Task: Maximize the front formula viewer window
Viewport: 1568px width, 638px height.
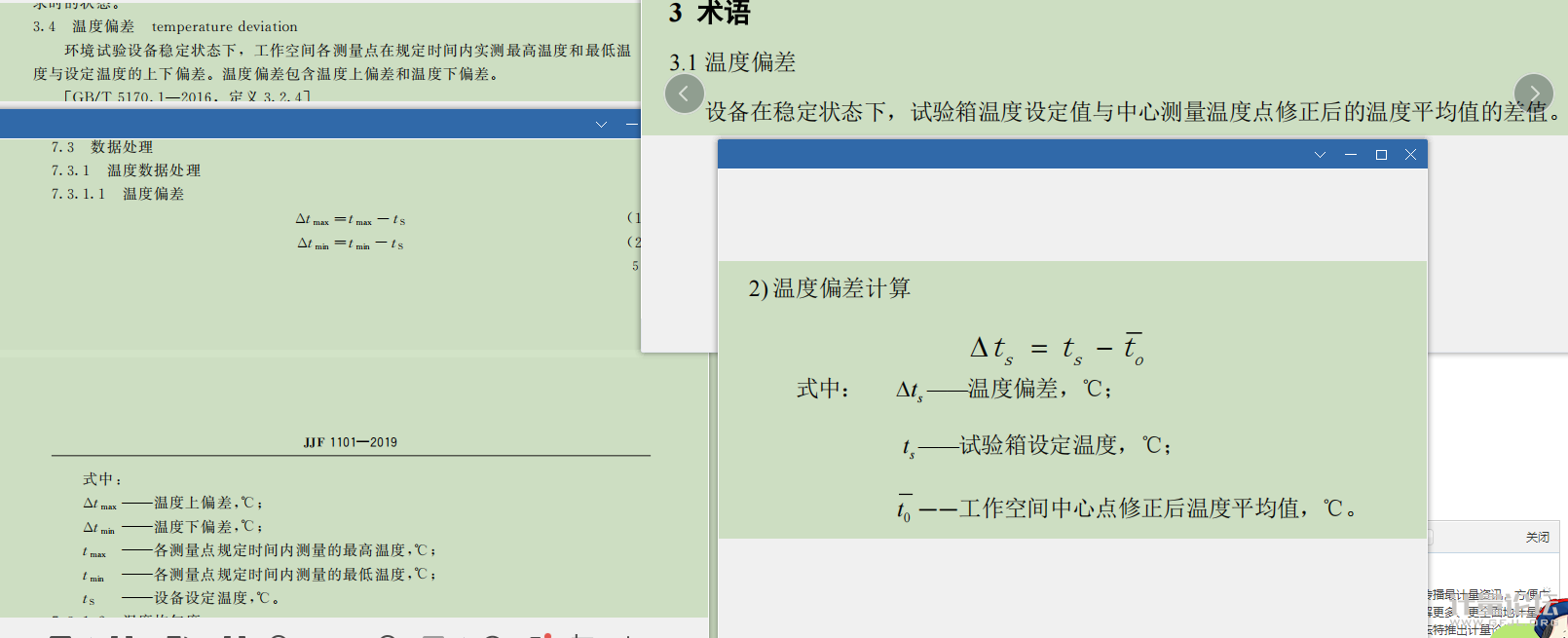Action: (1381, 155)
